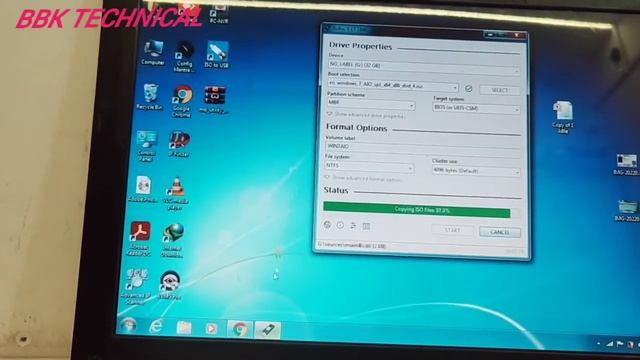Click the ISO checksum checkmark icon
This screenshot has height=360, width=640.
coord(469,88)
